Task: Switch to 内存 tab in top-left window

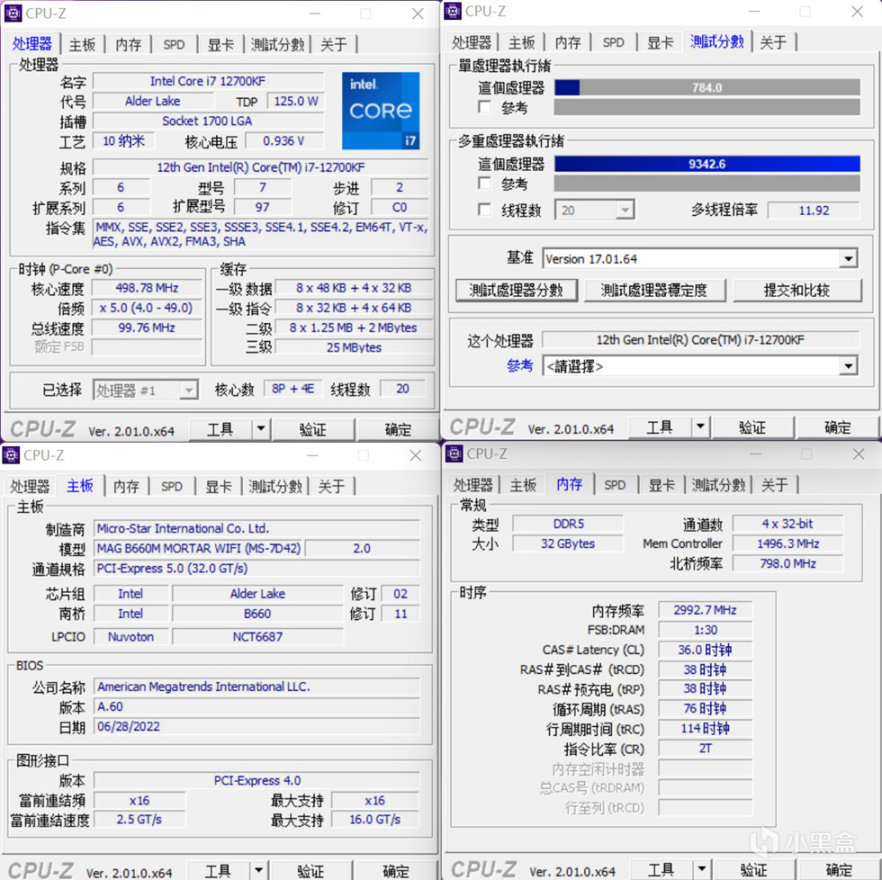Action: pyautogui.click(x=129, y=44)
